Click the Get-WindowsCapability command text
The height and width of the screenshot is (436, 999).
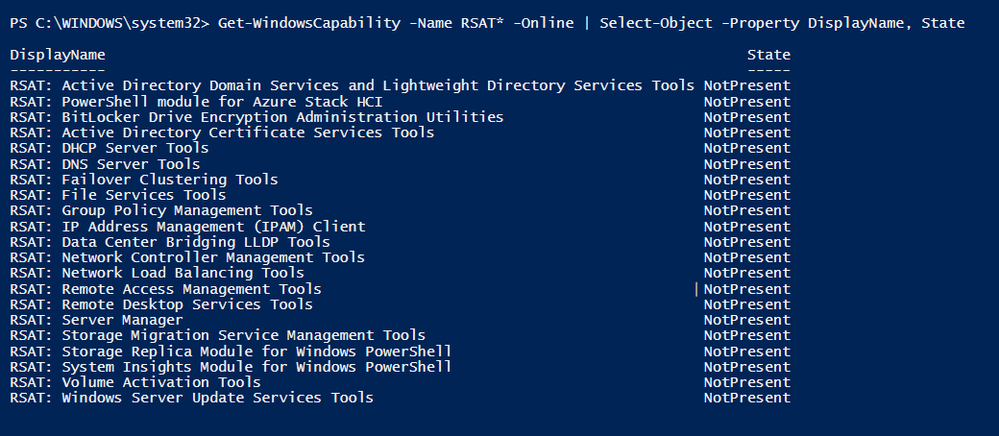tap(309, 24)
